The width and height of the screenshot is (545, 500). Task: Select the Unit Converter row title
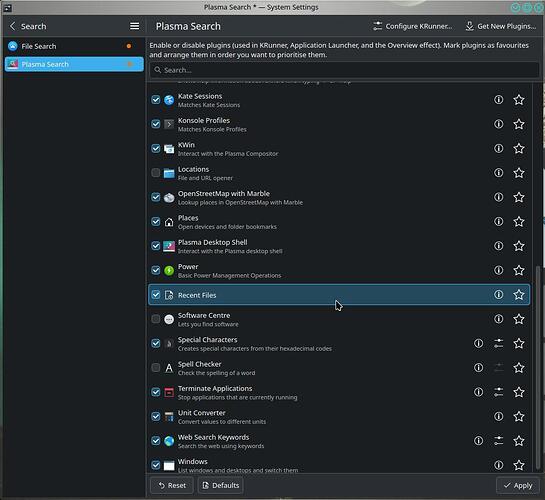click(x=202, y=413)
